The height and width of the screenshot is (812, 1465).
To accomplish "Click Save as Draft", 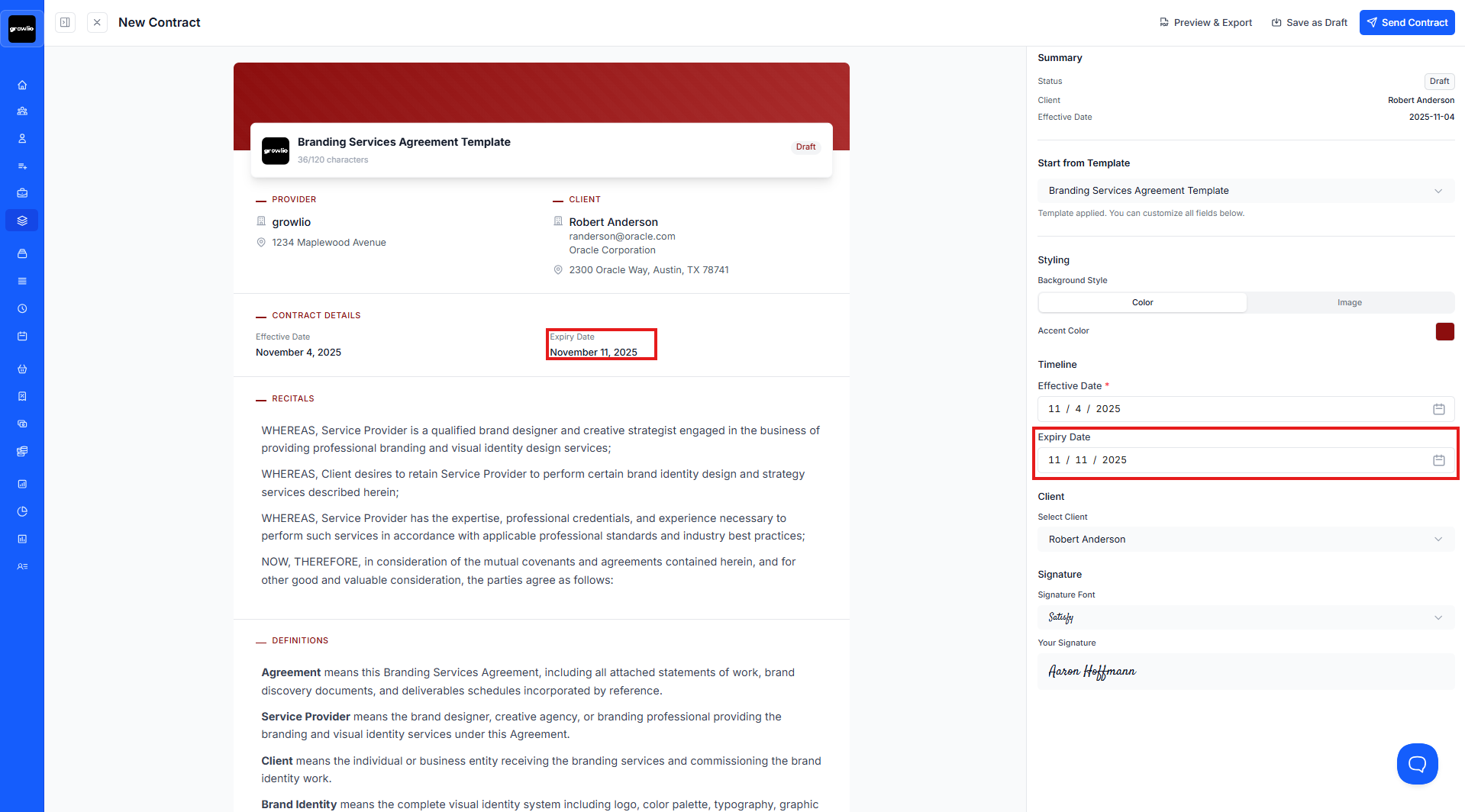I will pyautogui.click(x=1309, y=22).
